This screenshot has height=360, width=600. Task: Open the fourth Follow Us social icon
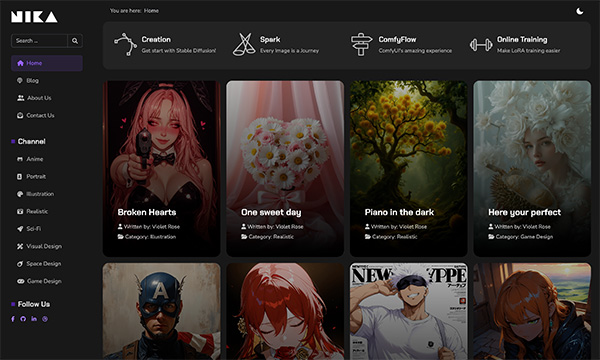pos(45,319)
